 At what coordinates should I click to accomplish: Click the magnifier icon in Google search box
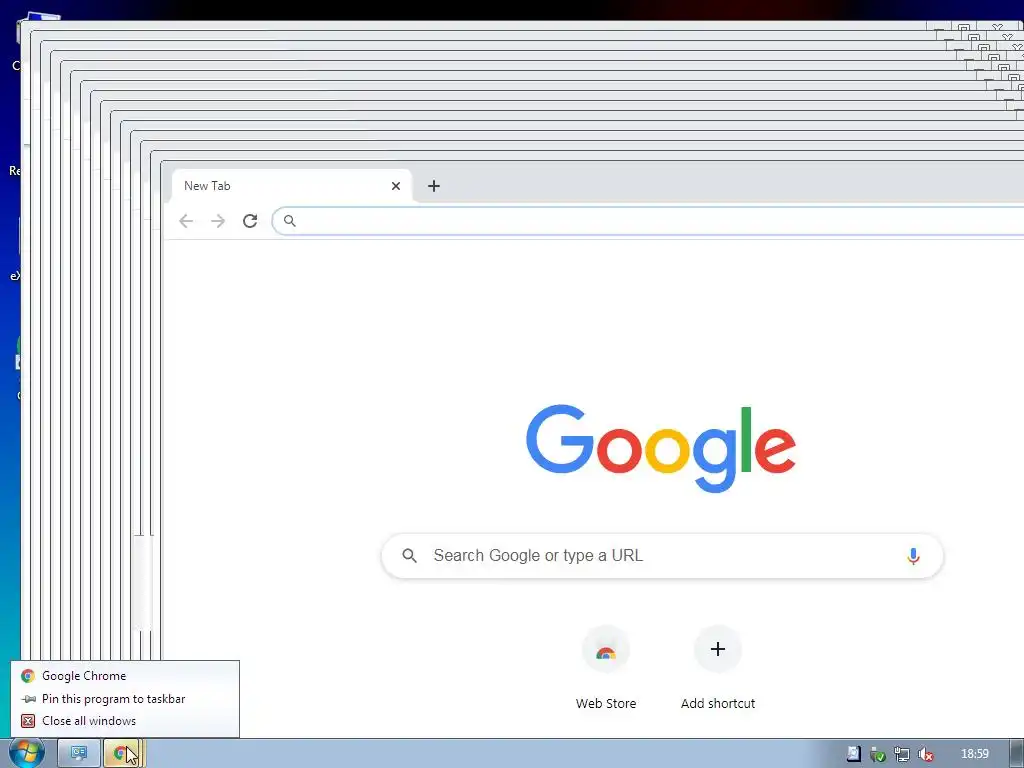point(409,556)
